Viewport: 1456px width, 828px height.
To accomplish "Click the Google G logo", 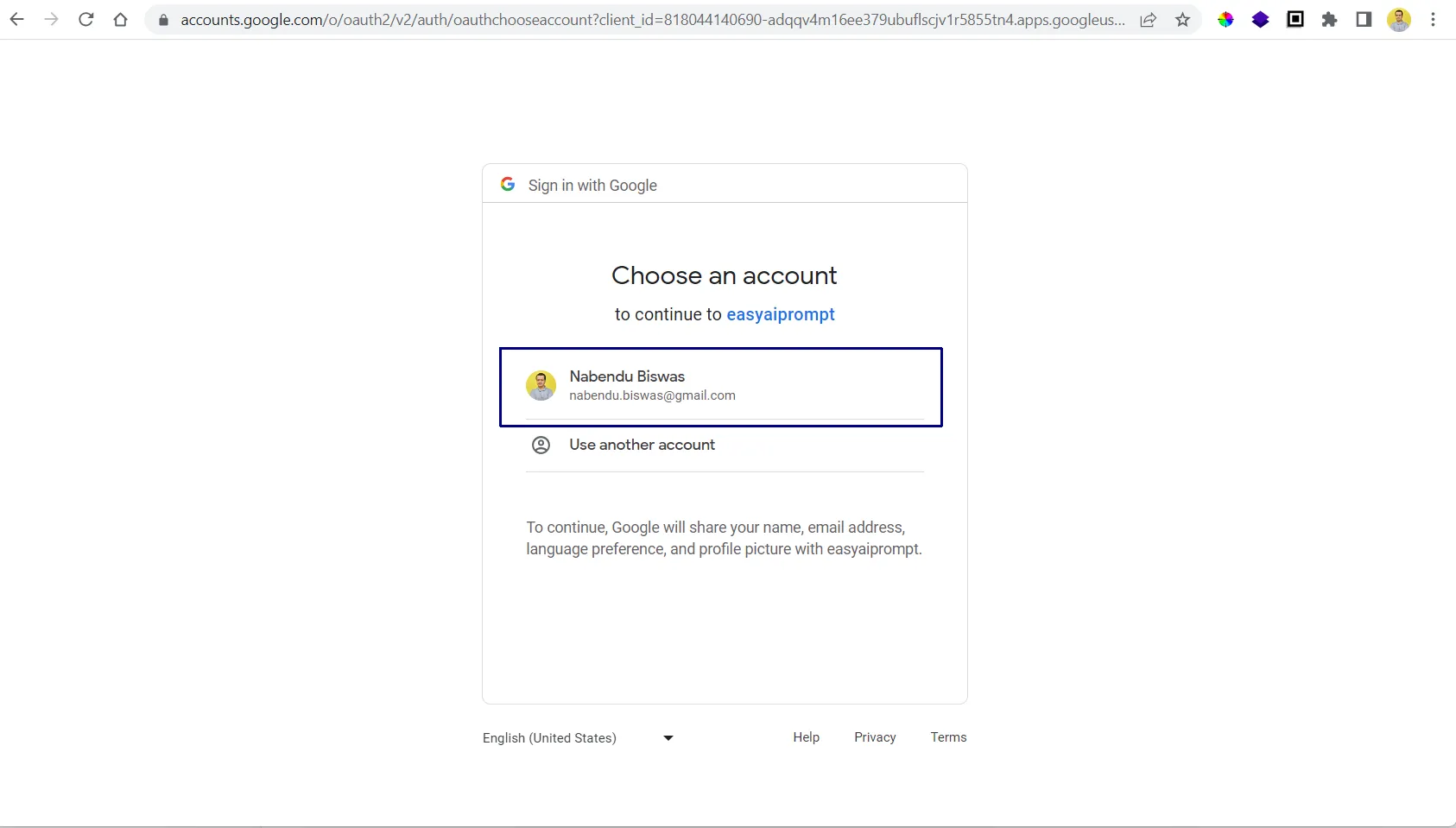I will coord(508,185).
